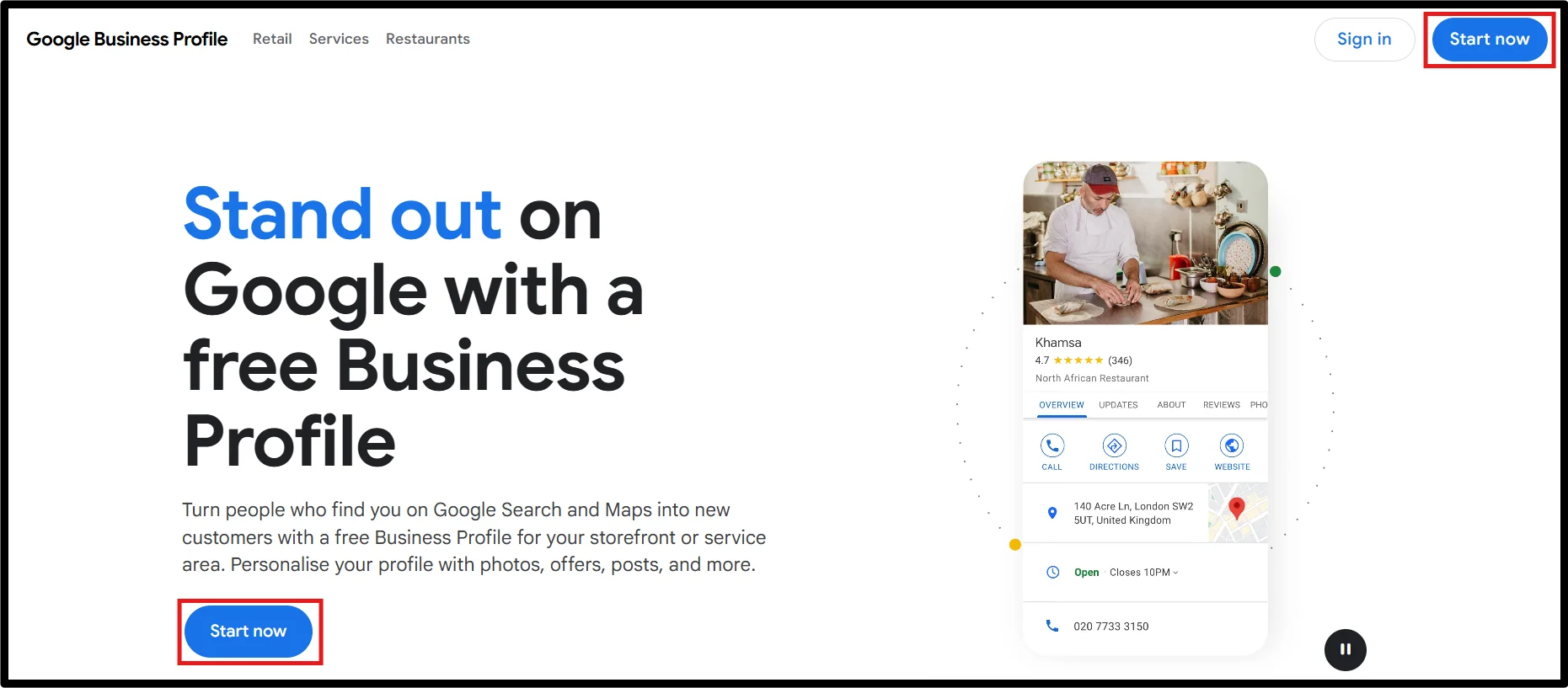Expand the Closes 10PM hours dropdown
This screenshot has height=688, width=1568.
point(1144,573)
